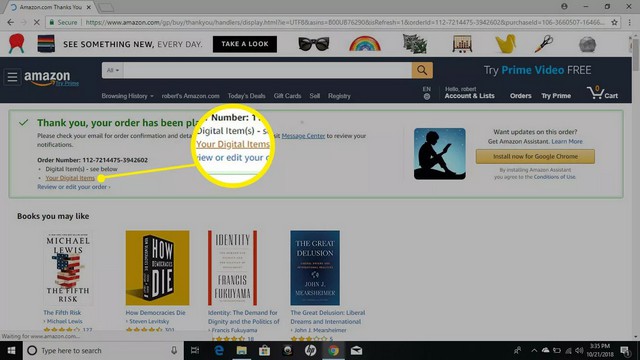Click the TAKE A LOOK button
Viewport: 640px width, 360px height.
245,44
